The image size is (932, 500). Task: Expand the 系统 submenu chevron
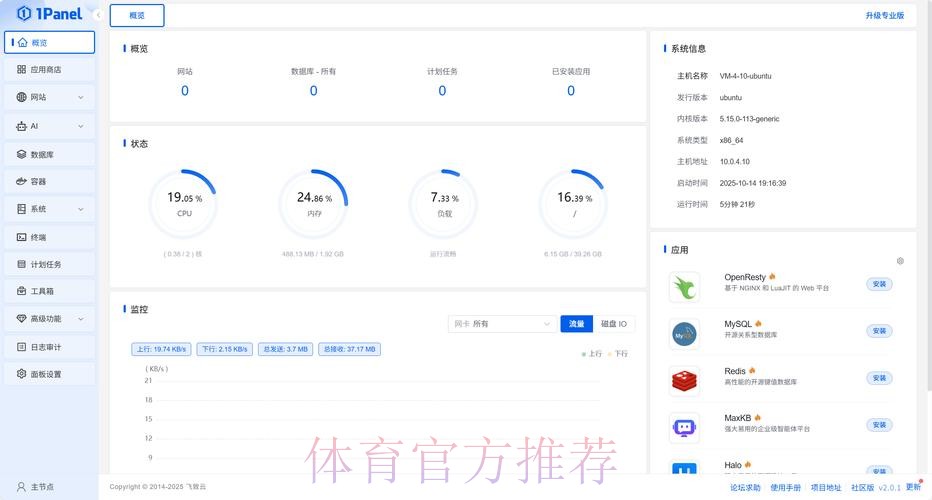(x=81, y=209)
